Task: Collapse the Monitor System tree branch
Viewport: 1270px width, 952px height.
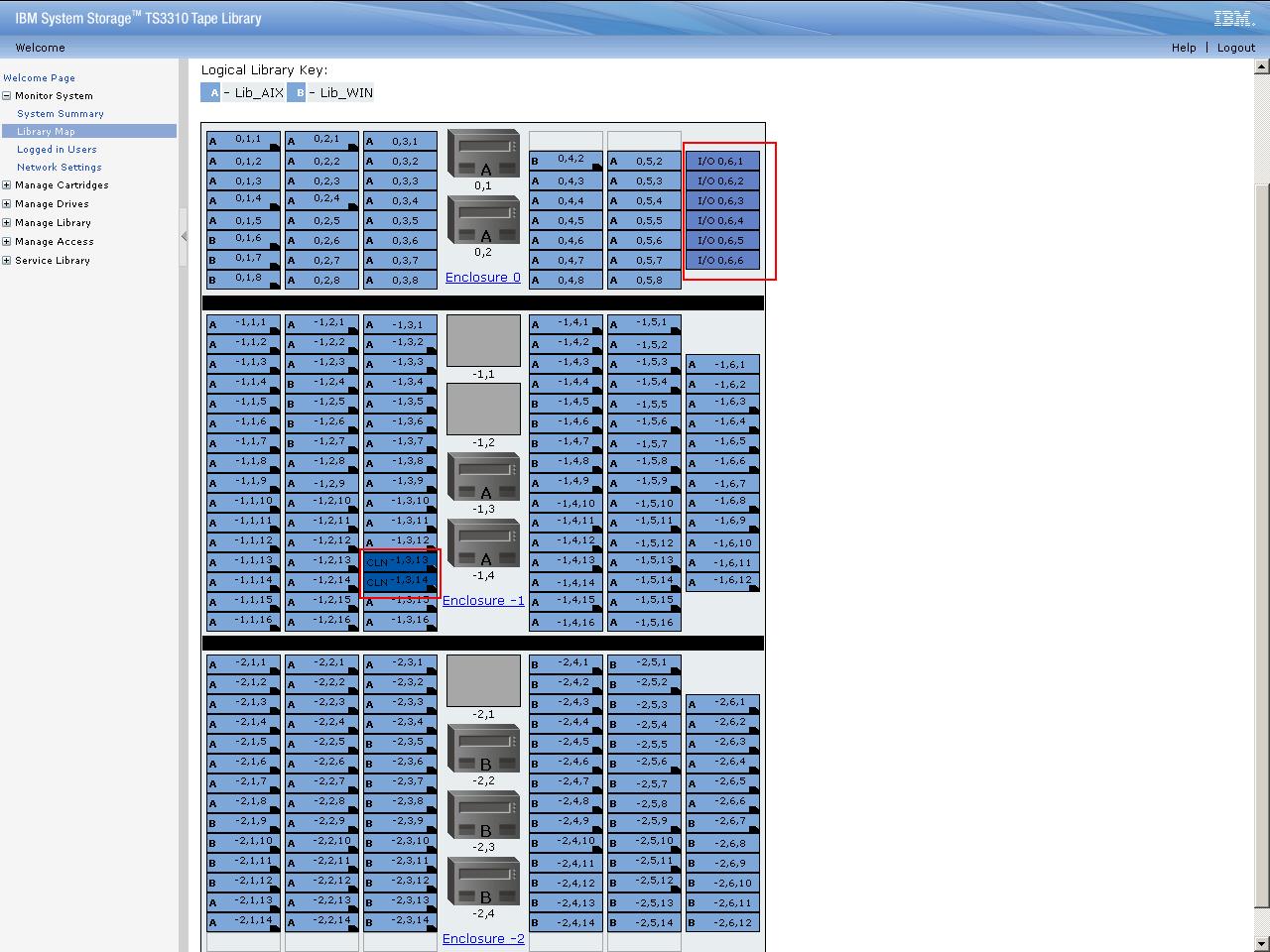Action: point(5,95)
